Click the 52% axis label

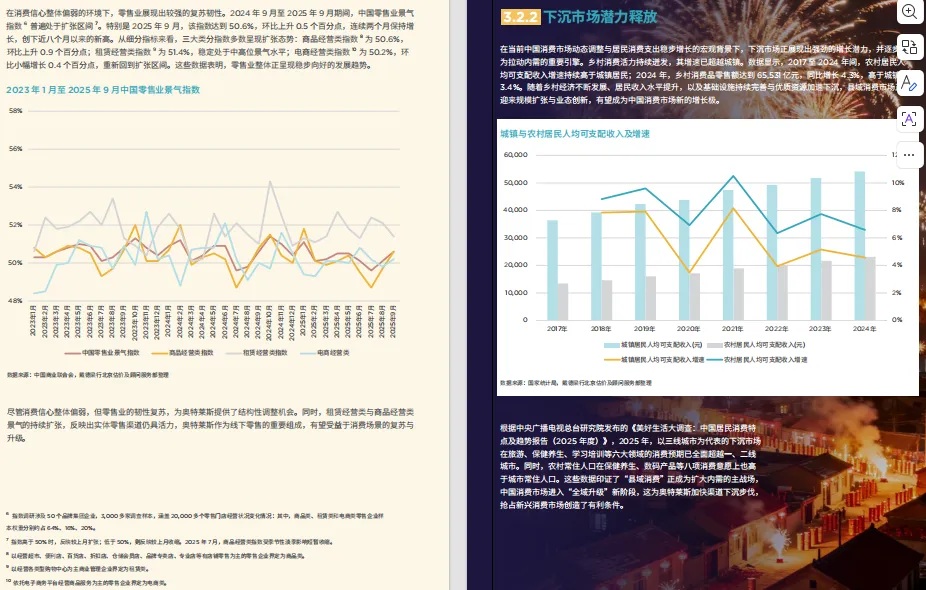(16, 225)
